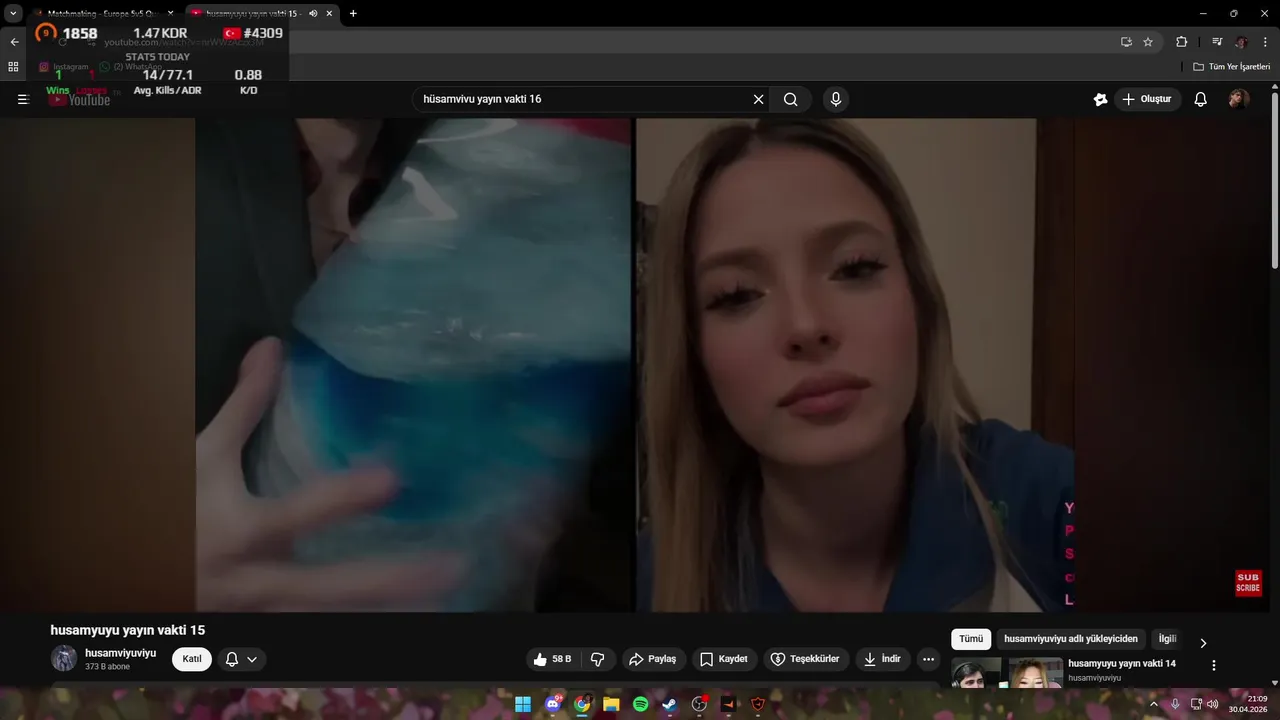Clear the YouTube search box text
Screen dimensions: 1280x720
[x=758, y=99]
